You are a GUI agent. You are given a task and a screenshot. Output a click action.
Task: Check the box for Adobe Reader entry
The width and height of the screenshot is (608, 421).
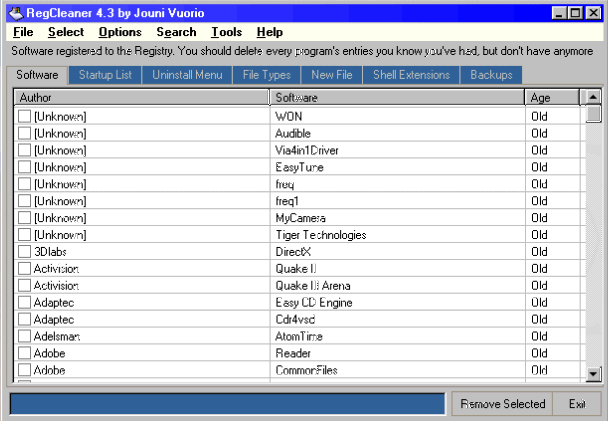tap(24, 353)
